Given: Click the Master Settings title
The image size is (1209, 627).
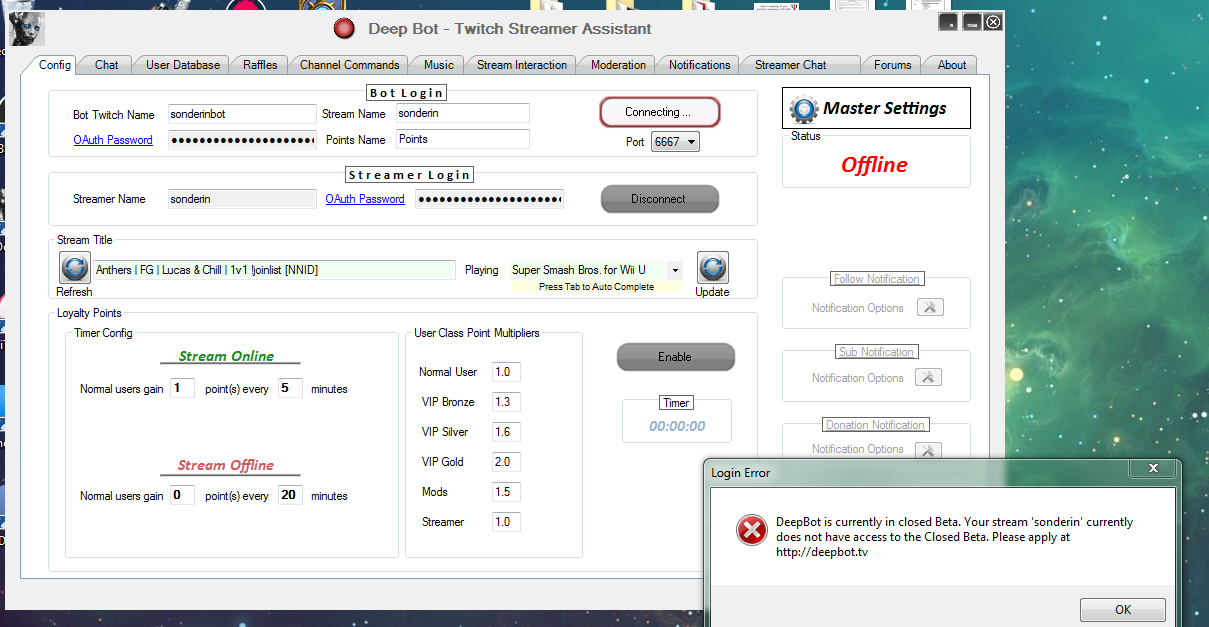Looking at the screenshot, I should point(885,108).
